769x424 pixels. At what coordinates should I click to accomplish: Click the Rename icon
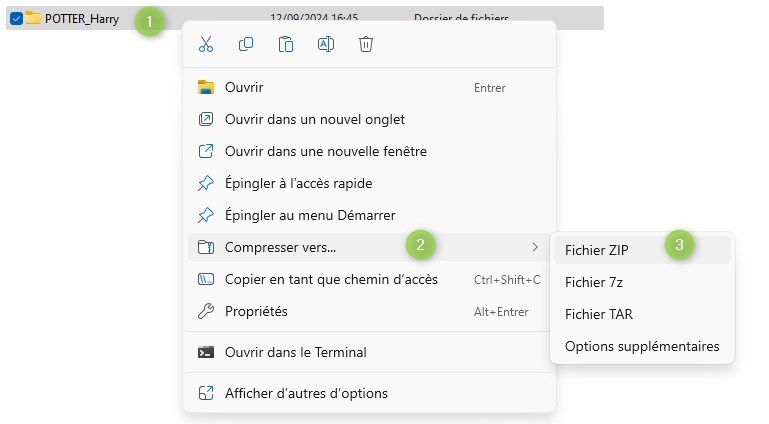coord(326,44)
